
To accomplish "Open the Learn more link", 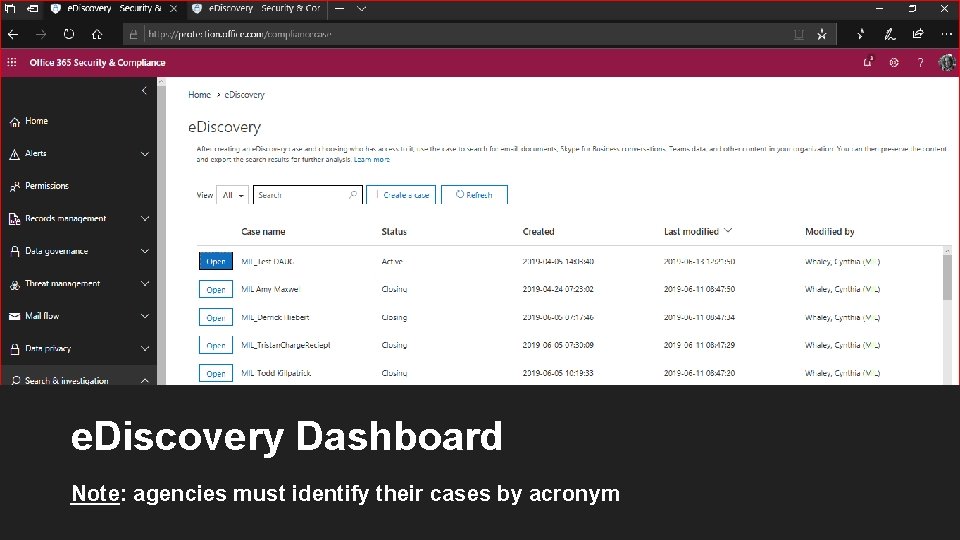I will coord(372,159).
